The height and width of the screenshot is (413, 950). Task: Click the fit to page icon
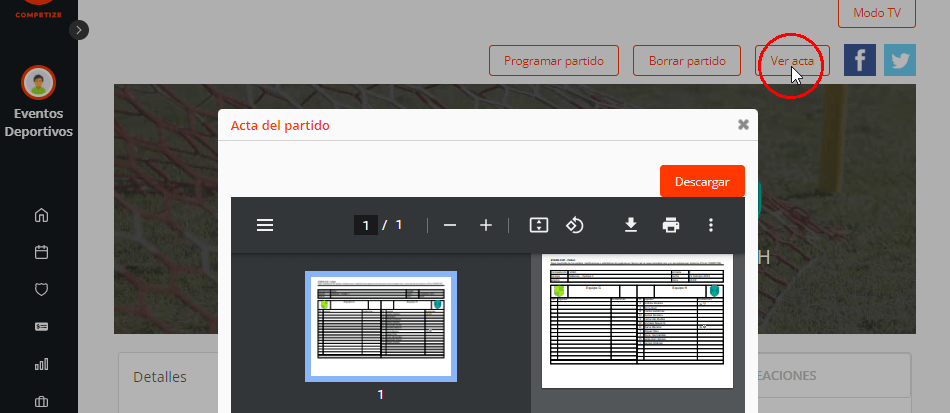(539, 225)
